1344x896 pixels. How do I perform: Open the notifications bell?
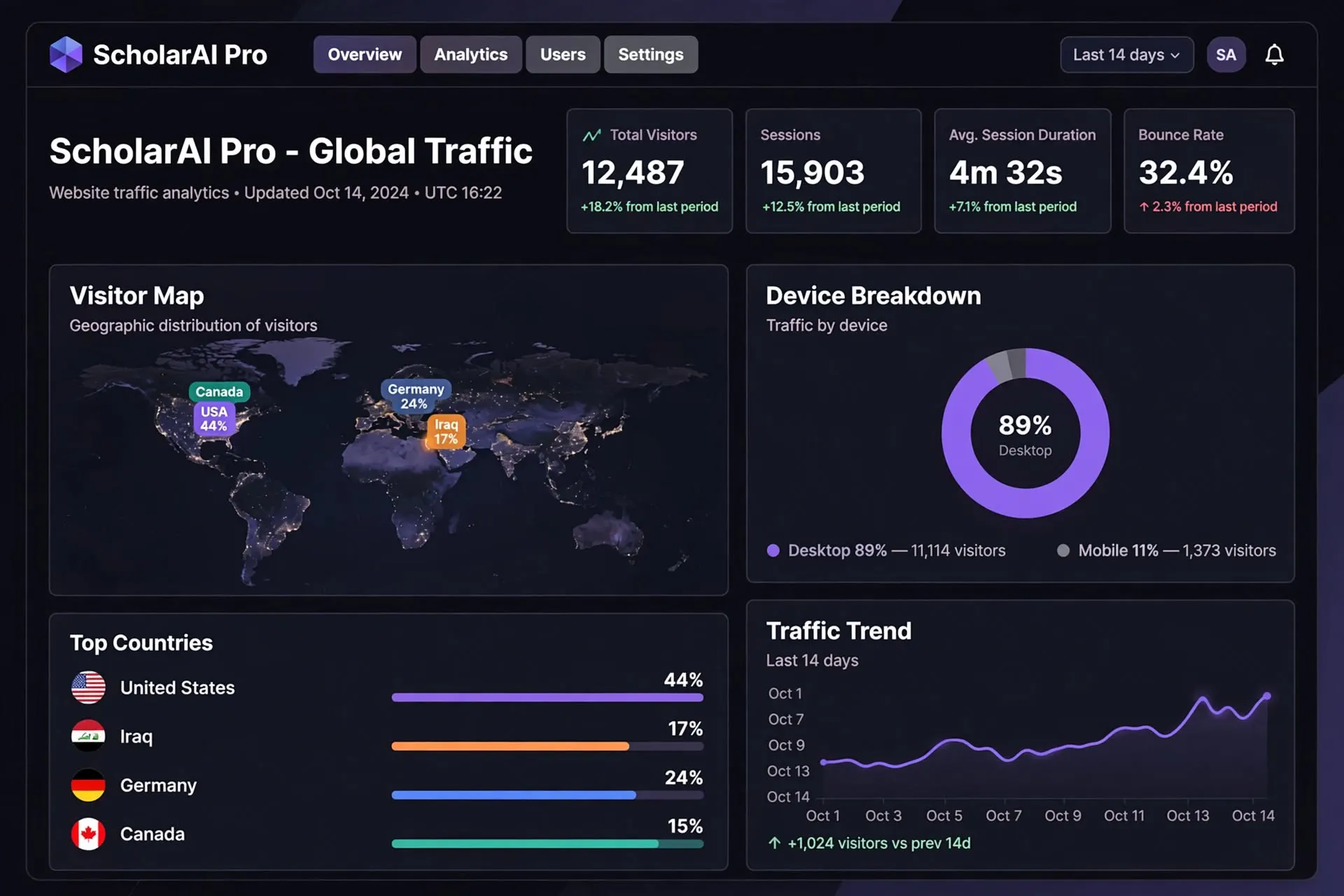(1274, 55)
